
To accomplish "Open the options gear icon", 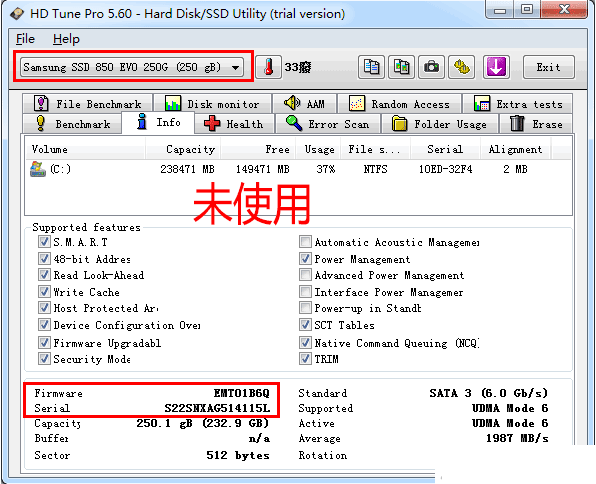I will tap(462, 67).
